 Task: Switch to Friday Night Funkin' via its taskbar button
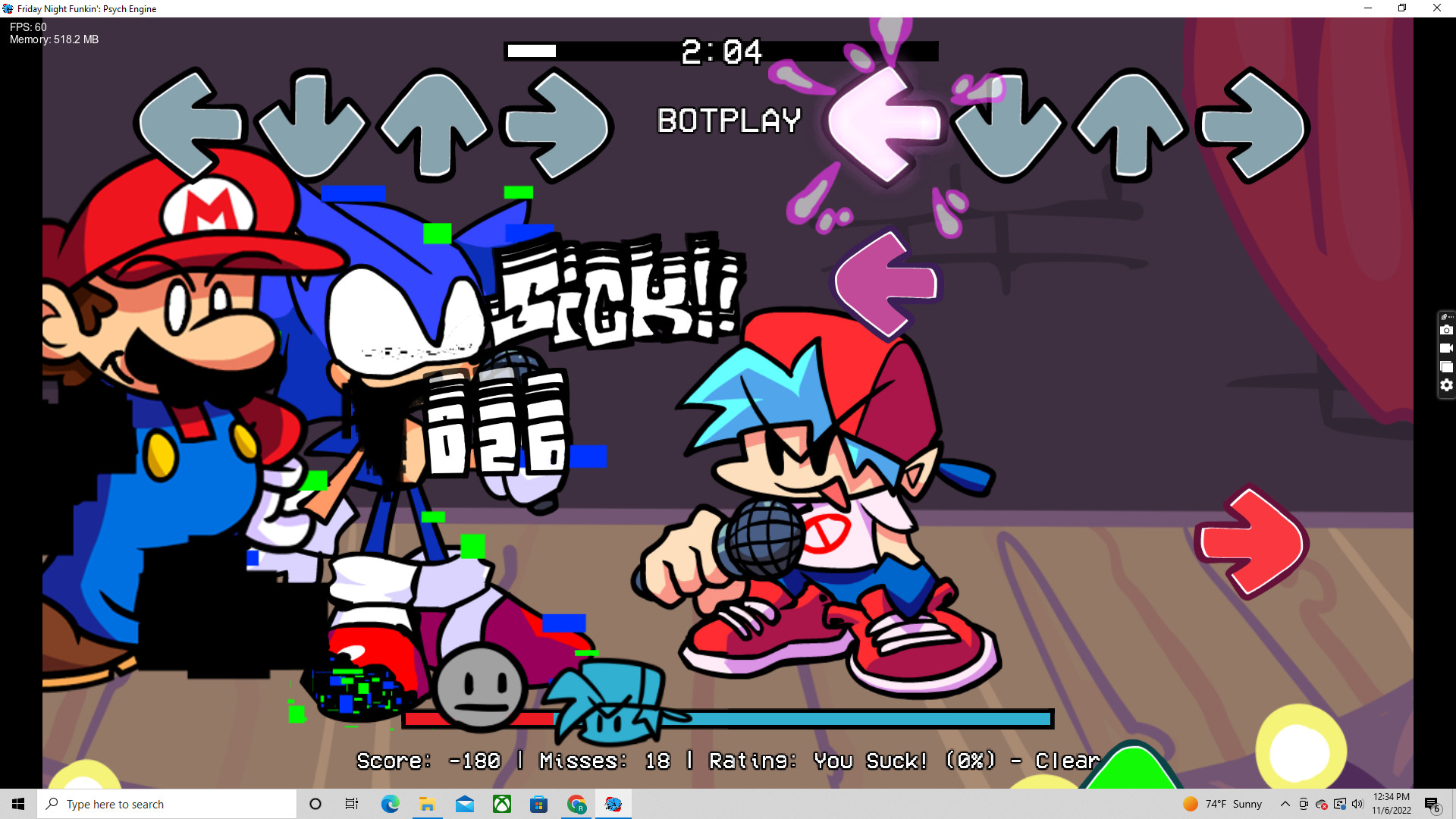coord(613,804)
